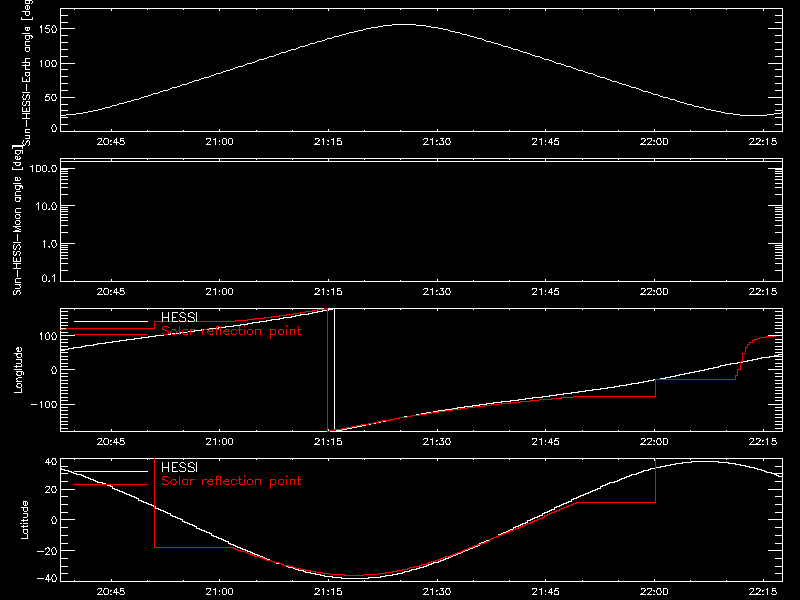Click the 150 tick on Sun-HESSI-Earth axis
Image resolution: width=800 pixels, height=600 pixels.
(48, 29)
